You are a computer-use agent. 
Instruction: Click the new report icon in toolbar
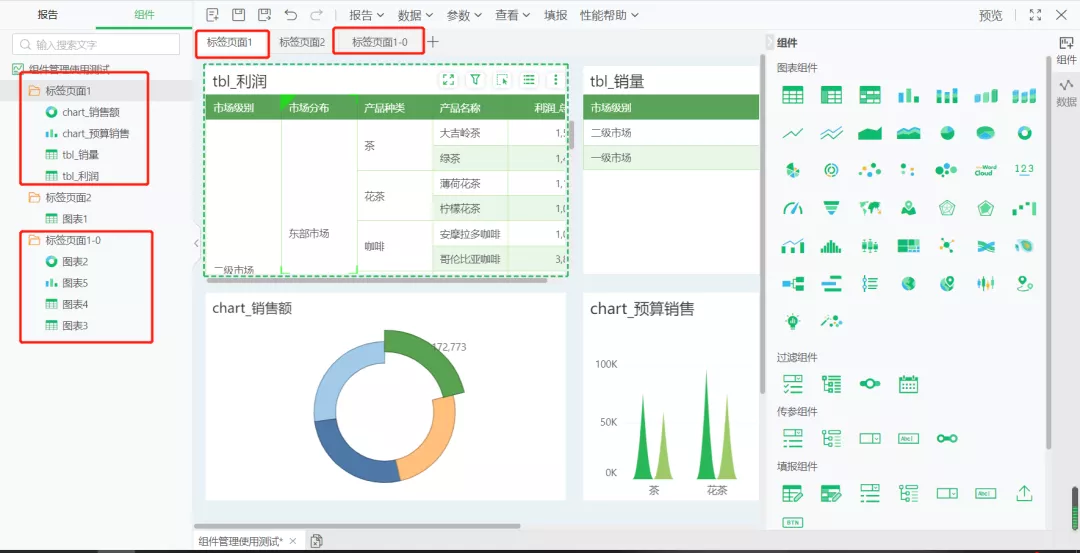coord(213,14)
